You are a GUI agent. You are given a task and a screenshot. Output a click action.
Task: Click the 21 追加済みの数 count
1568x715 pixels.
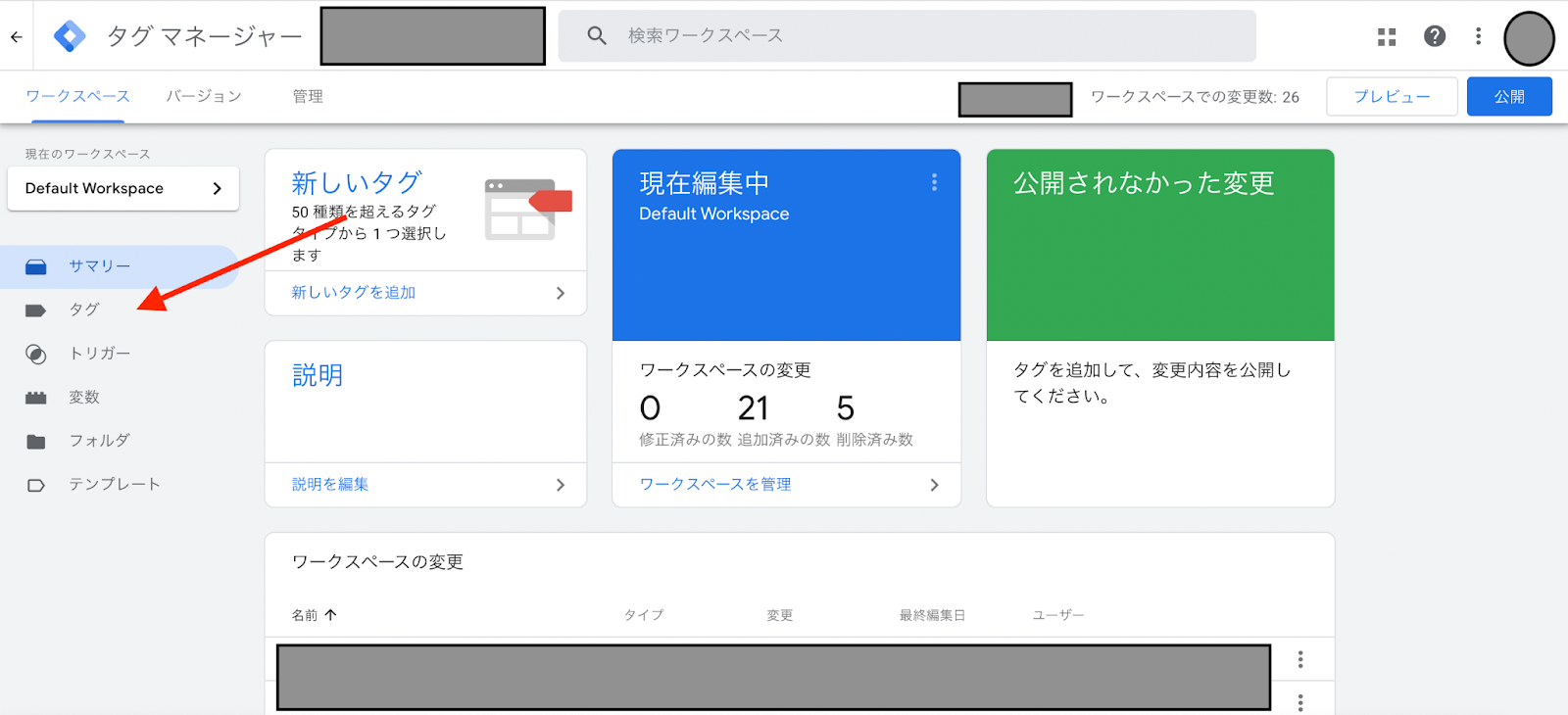click(x=753, y=407)
